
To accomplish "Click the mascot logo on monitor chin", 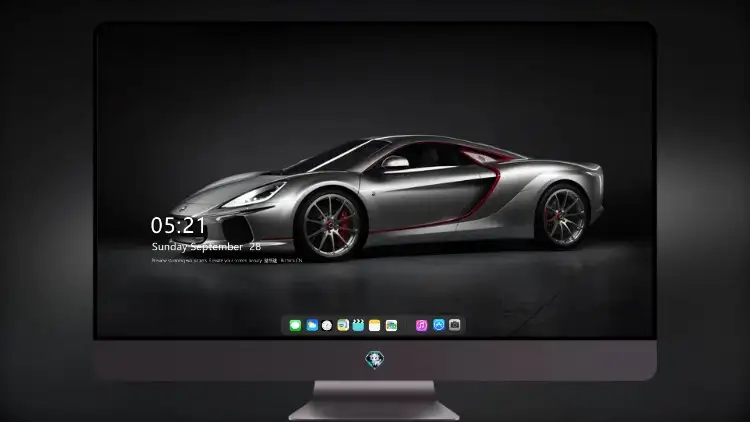I will click(375, 359).
